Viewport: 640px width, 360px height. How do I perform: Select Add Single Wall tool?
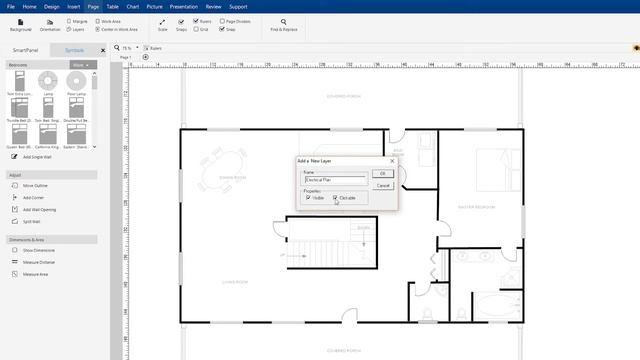click(31, 157)
